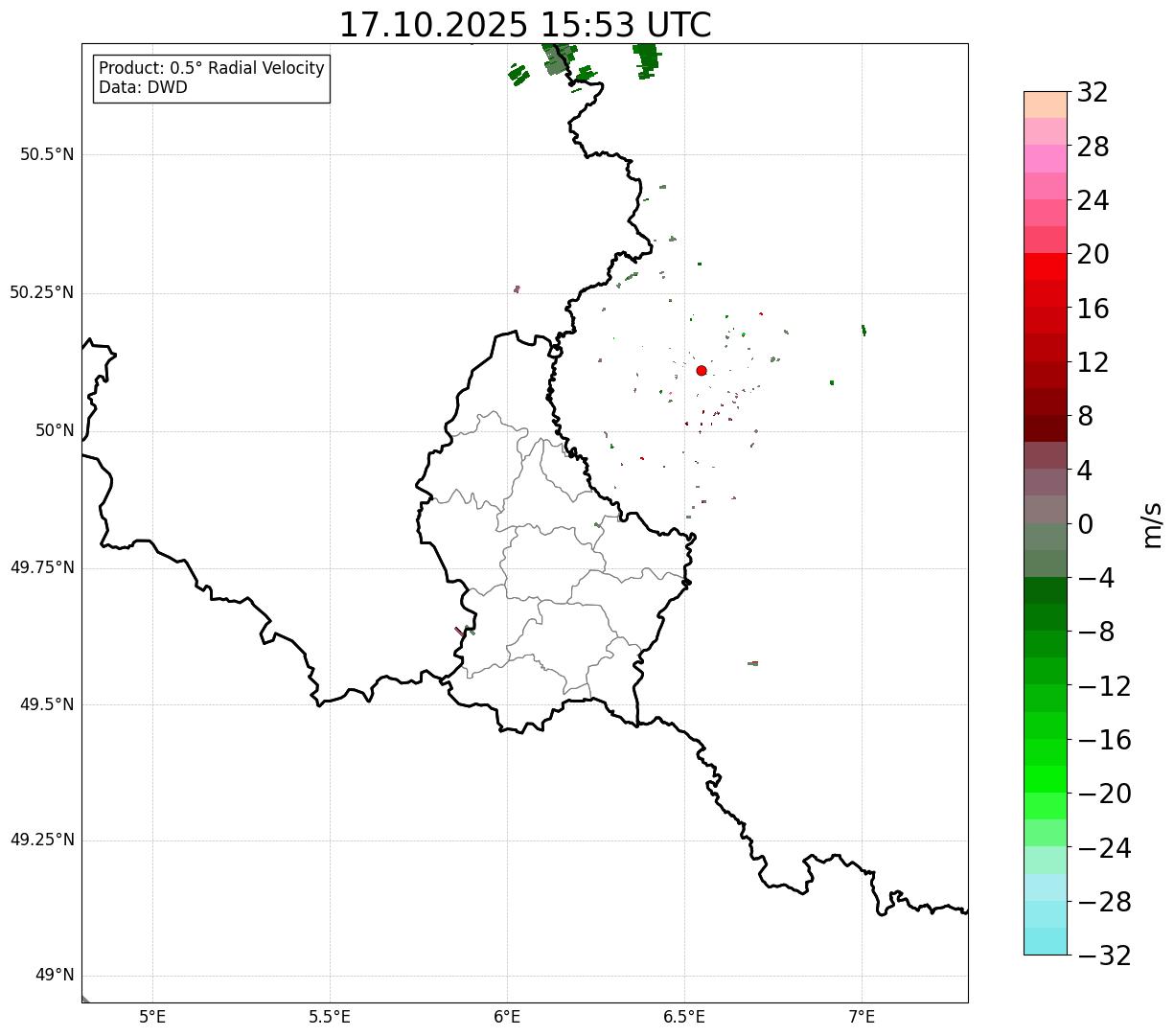Click the green velocity echo near 7°E
Viewport: 1174px width, 1036px height.
[x=863, y=330]
